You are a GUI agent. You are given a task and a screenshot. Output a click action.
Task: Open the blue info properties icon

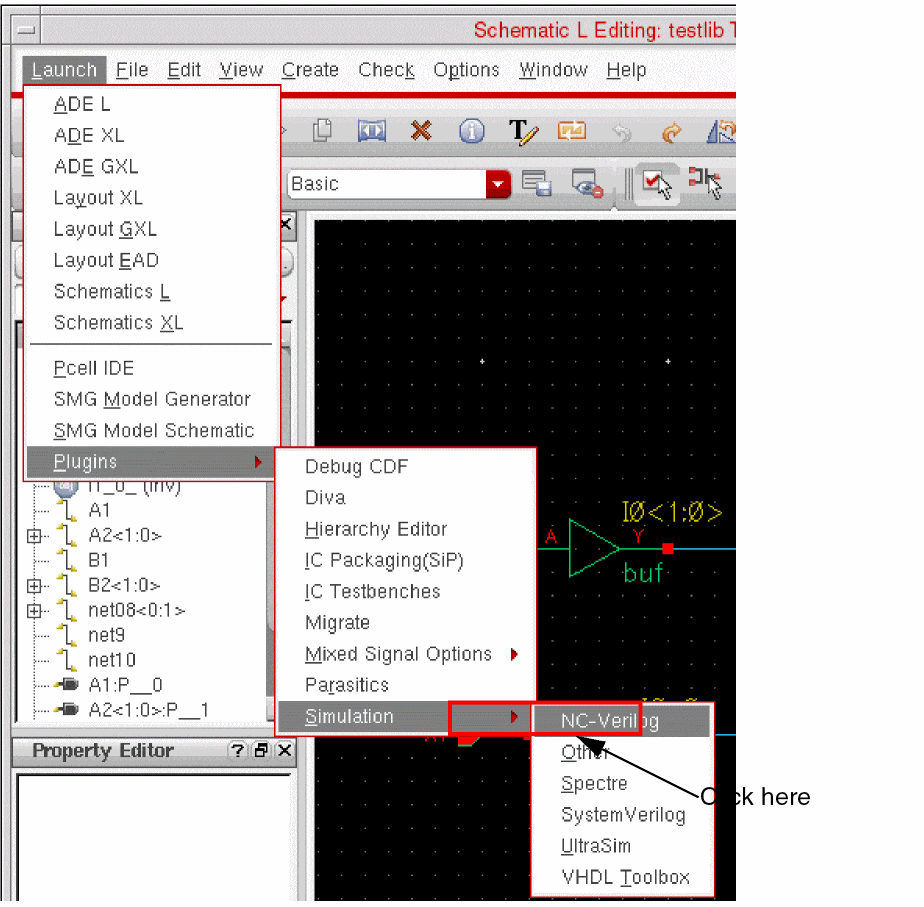pyautogui.click(x=471, y=131)
